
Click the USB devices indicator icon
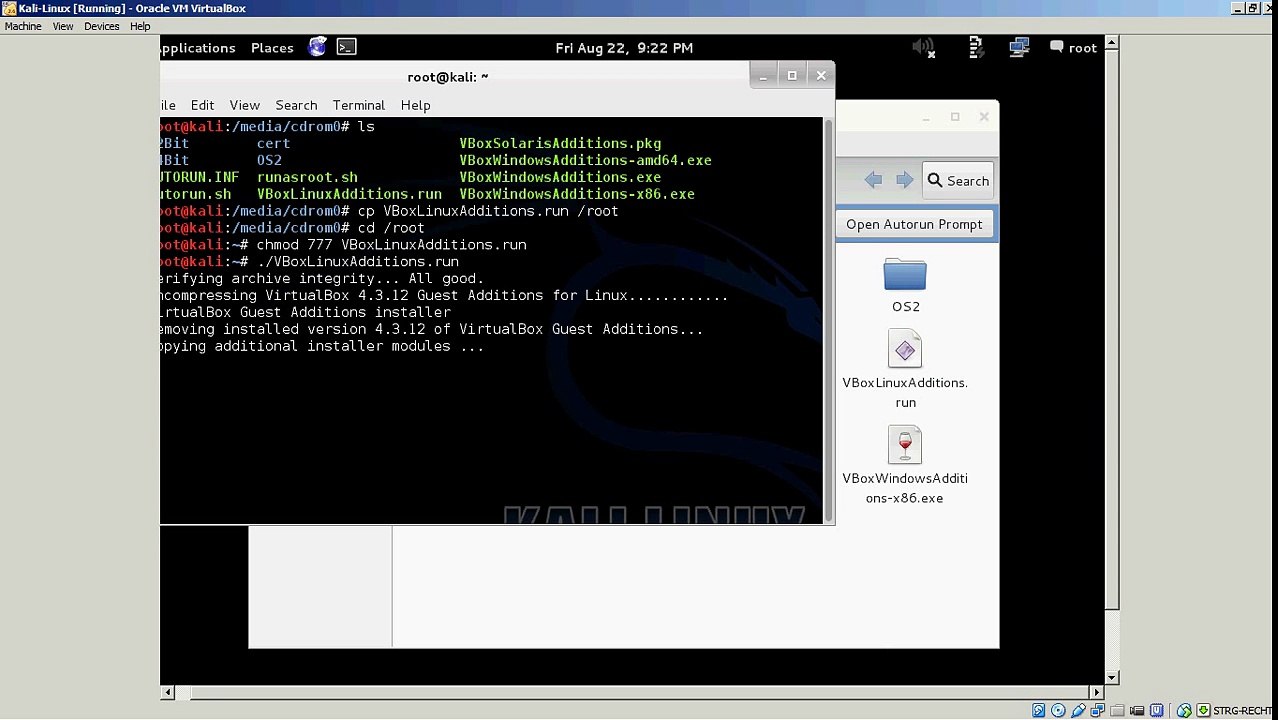1078,710
